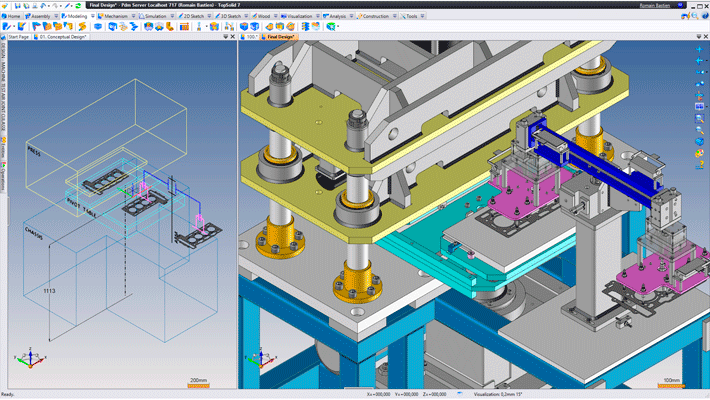
Task: Expand the dropdown arrow beside Tools tab
Action: pos(423,17)
